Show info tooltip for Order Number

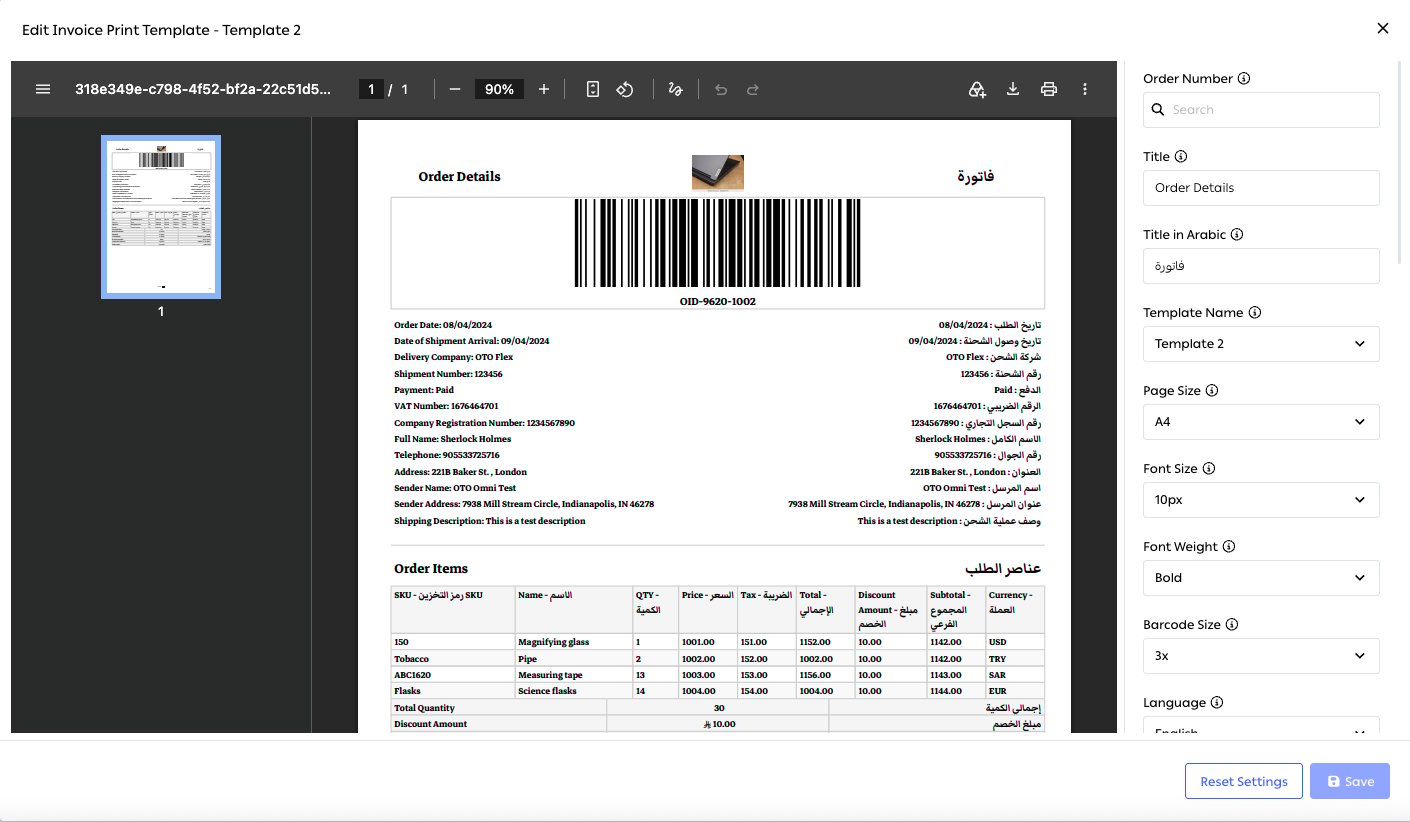(x=1244, y=78)
